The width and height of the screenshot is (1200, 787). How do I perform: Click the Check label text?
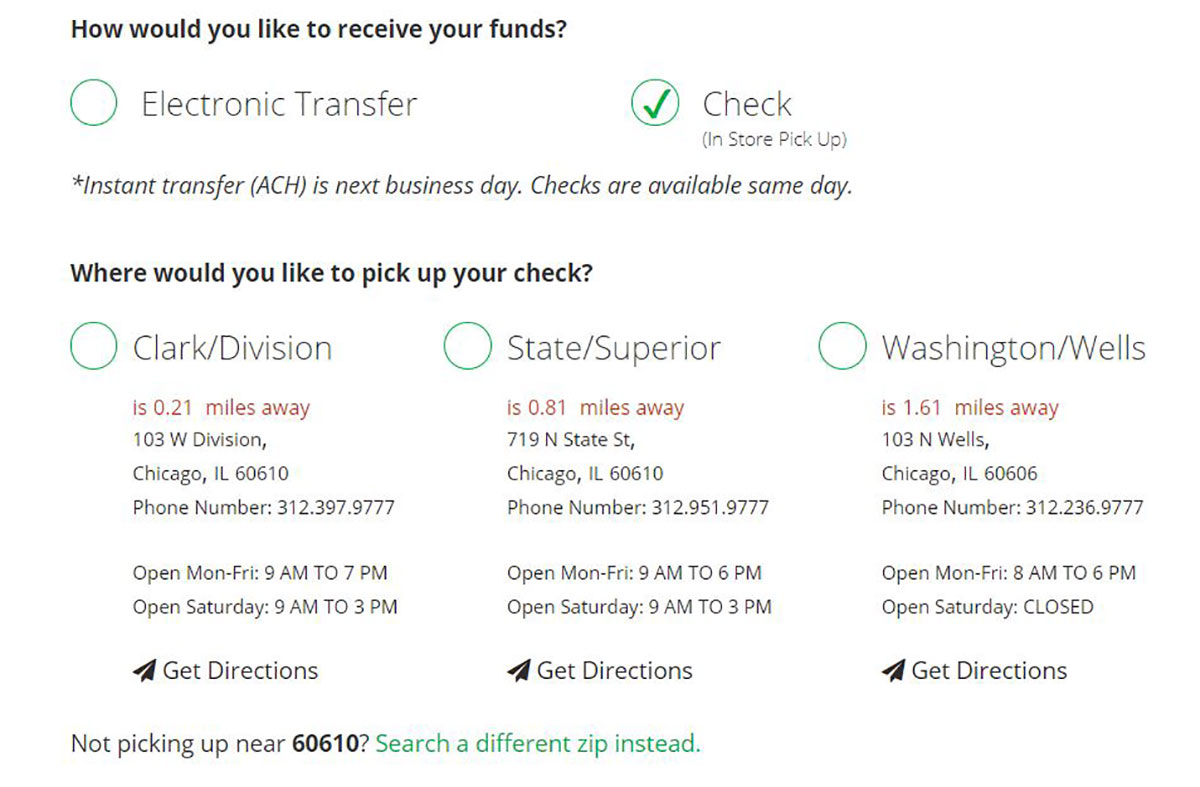747,104
